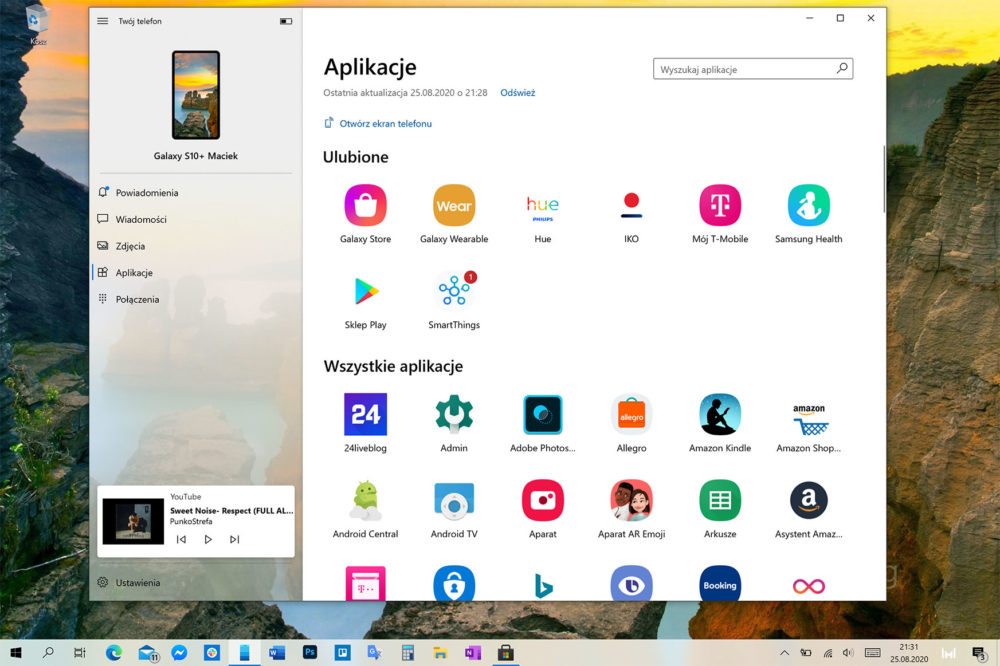1000x666 pixels.
Task: Open the Admin app
Action: point(454,415)
